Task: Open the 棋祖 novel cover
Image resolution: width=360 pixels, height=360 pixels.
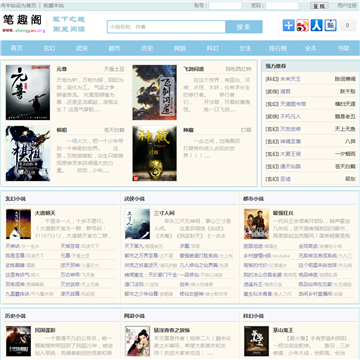Action: point(28,153)
